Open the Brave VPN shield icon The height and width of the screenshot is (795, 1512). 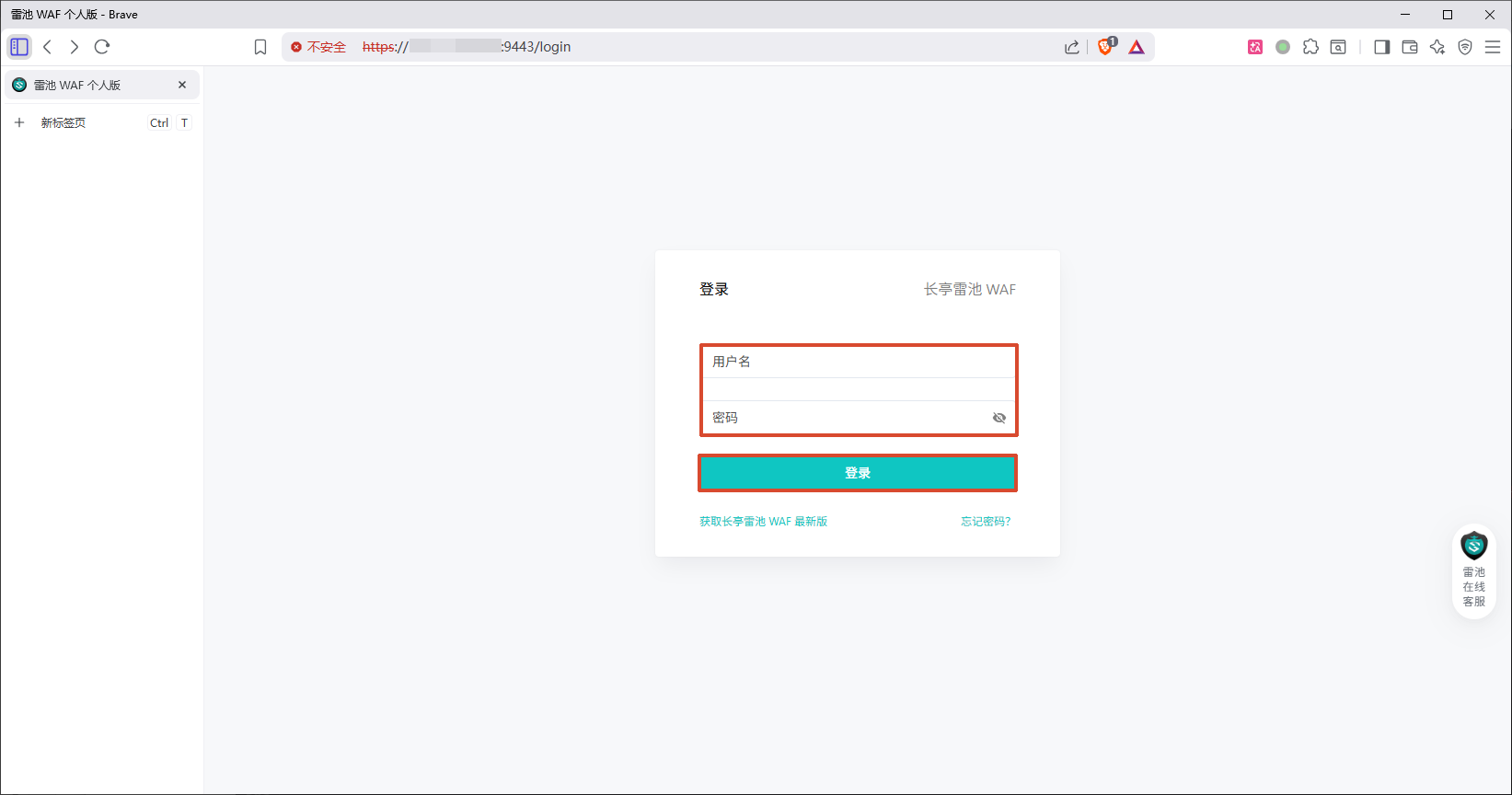pos(1465,47)
